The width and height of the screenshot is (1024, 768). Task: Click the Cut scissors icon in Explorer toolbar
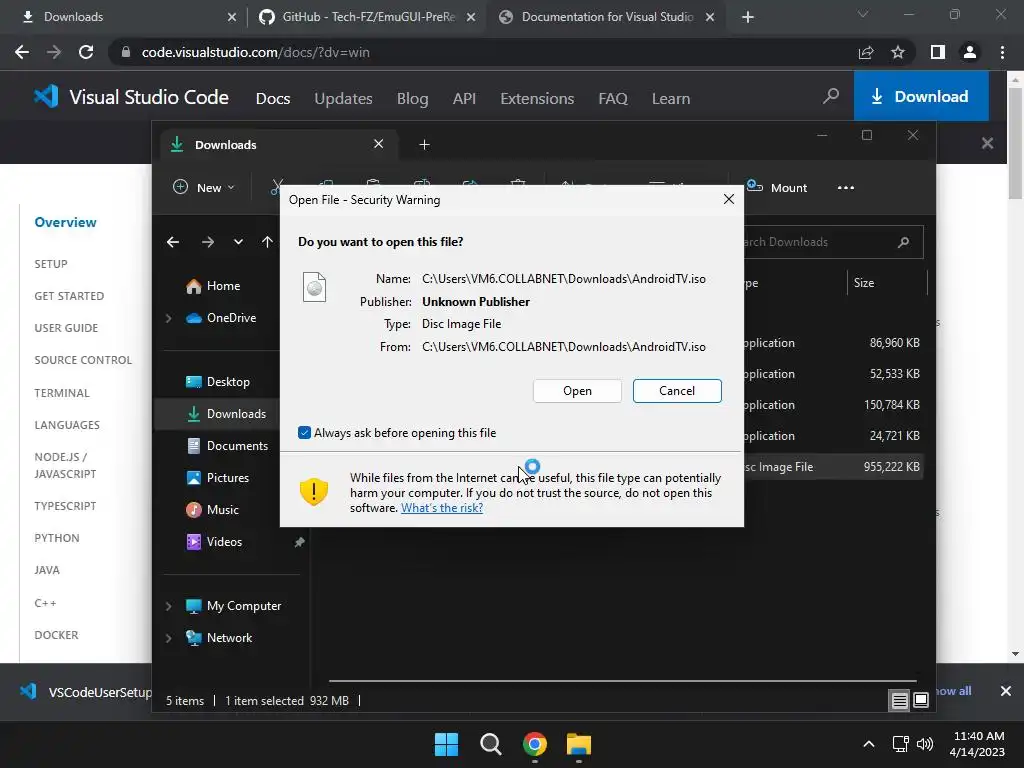point(276,187)
